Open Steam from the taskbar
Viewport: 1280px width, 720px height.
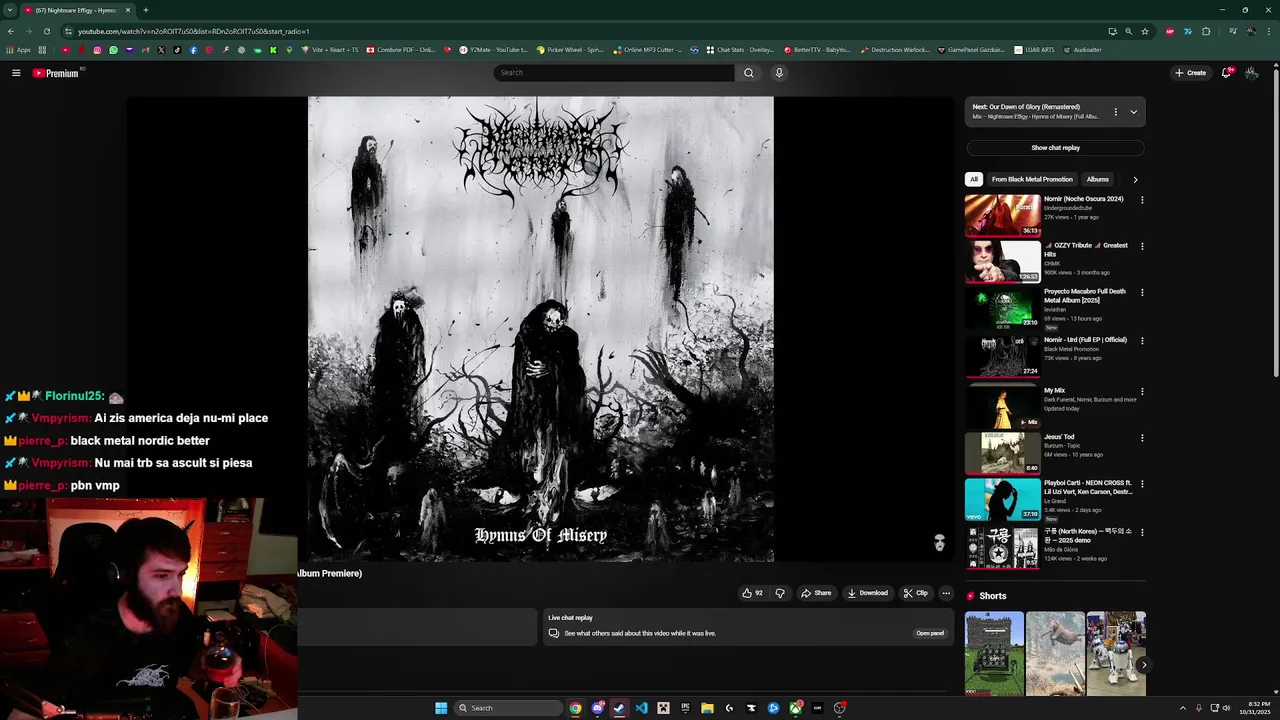(619, 708)
